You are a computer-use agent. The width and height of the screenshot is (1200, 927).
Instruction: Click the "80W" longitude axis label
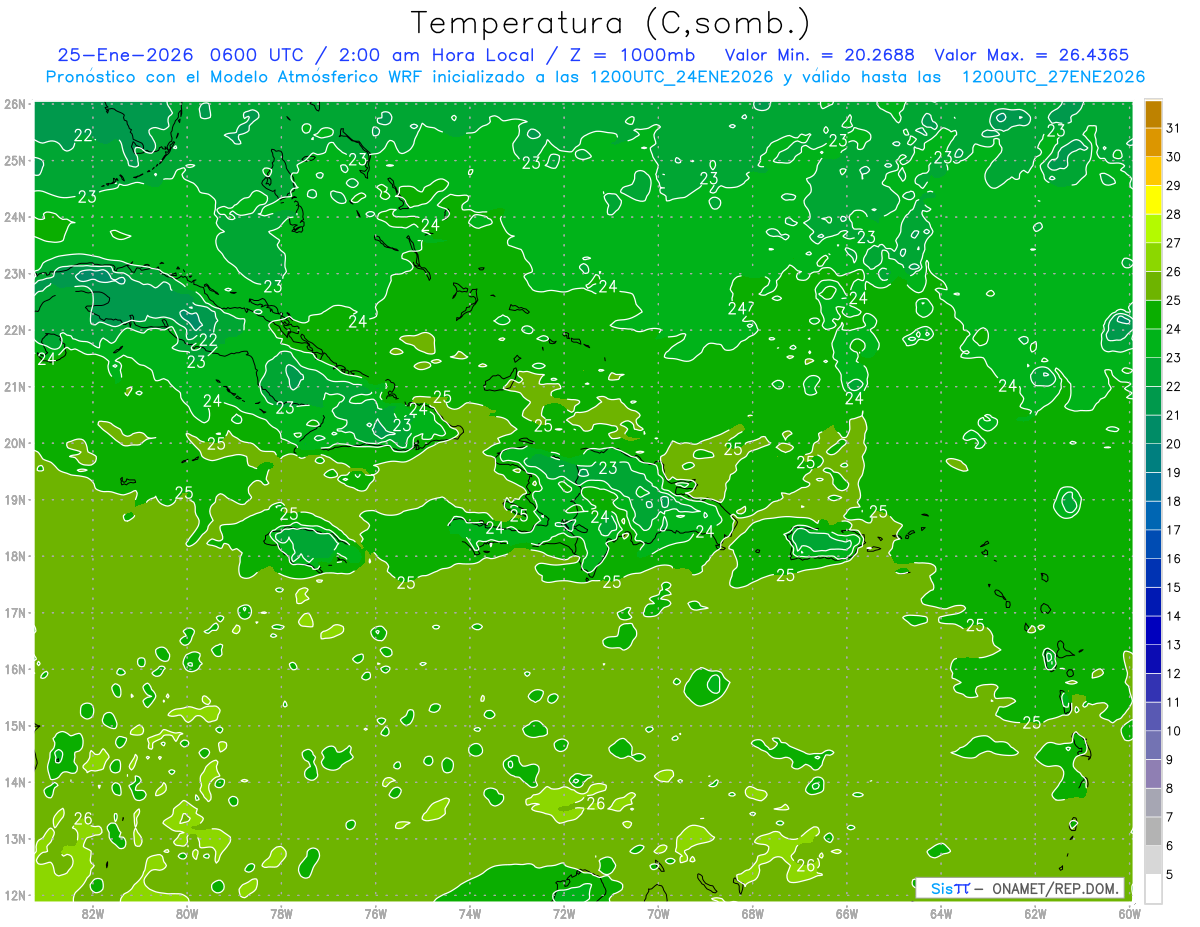187,913
